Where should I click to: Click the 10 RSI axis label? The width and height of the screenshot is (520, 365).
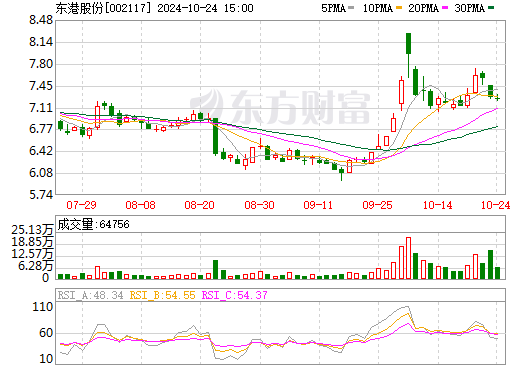[x=46, y=359]
